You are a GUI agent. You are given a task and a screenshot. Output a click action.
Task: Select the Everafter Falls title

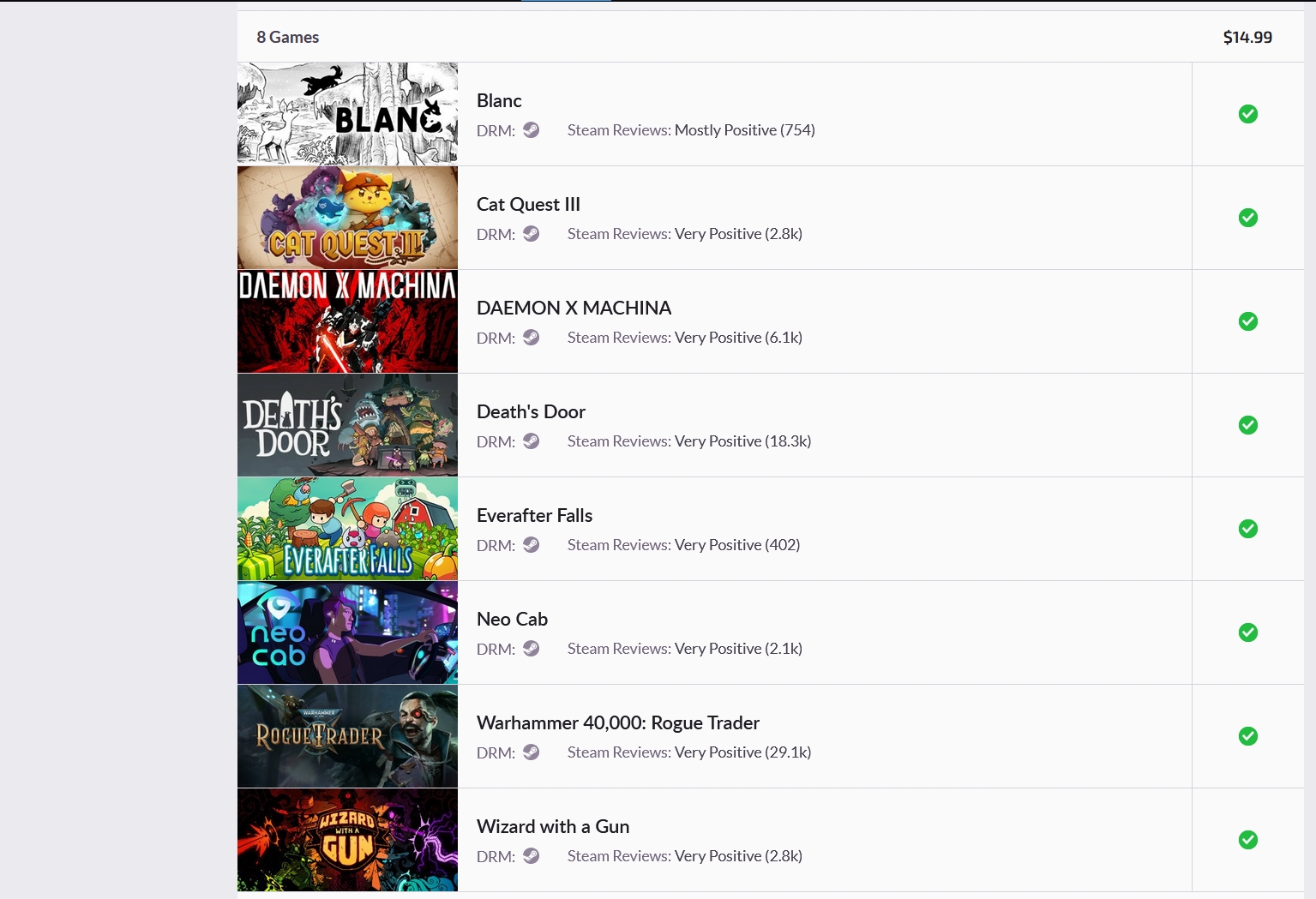[x=534, y=516]
